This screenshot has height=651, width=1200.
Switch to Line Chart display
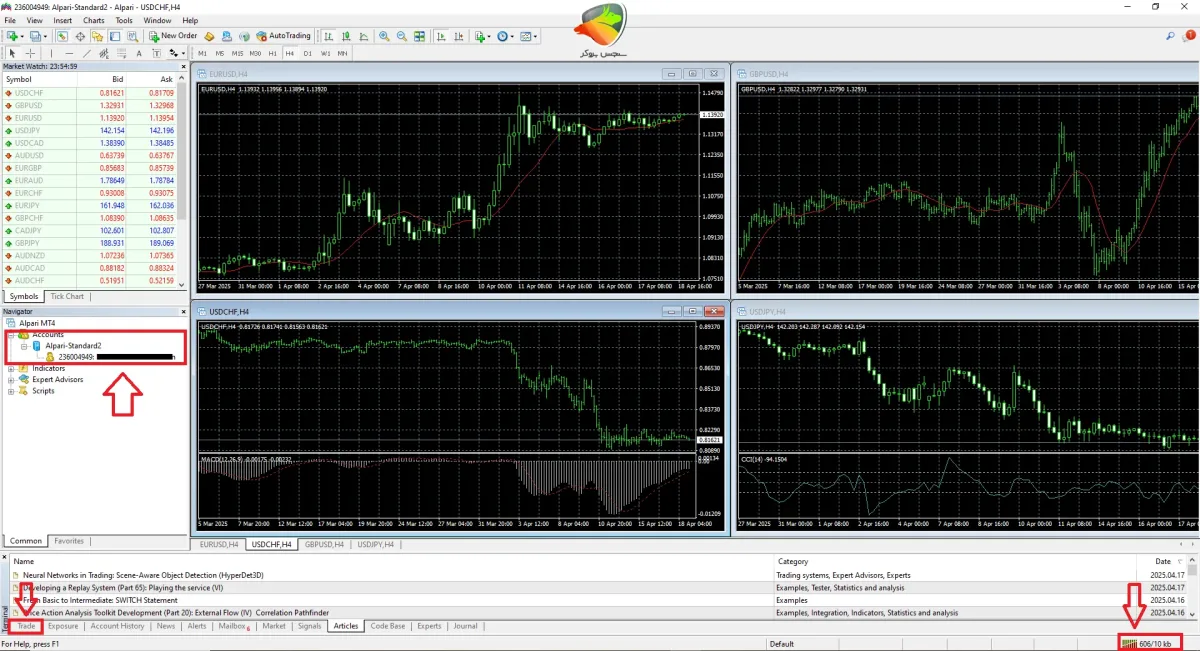point(363,36)
